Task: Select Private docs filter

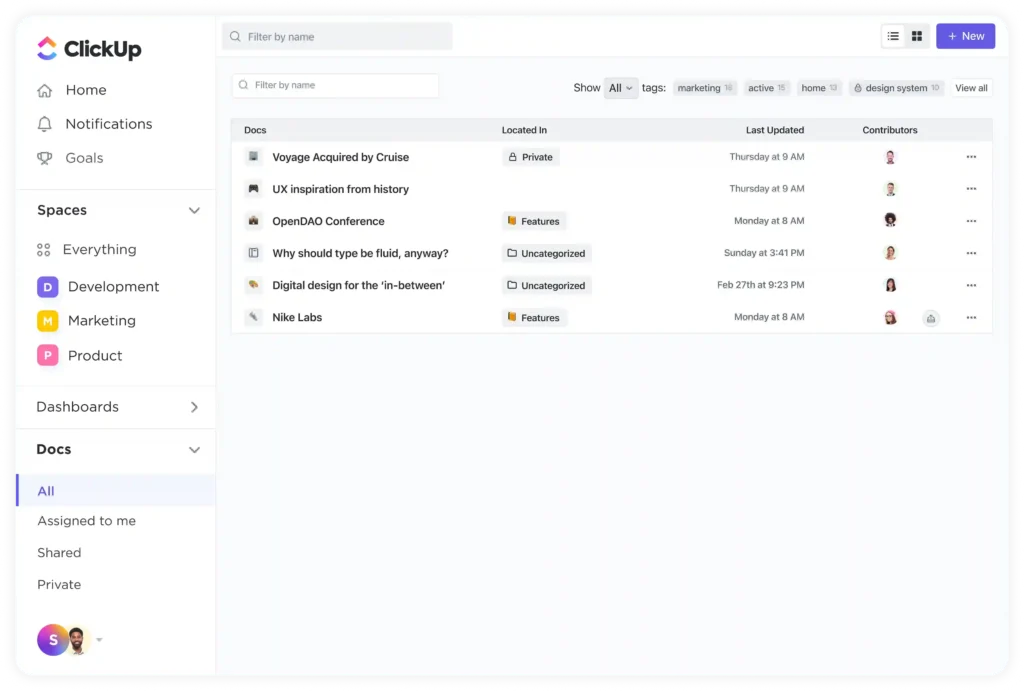Action: 59,585
